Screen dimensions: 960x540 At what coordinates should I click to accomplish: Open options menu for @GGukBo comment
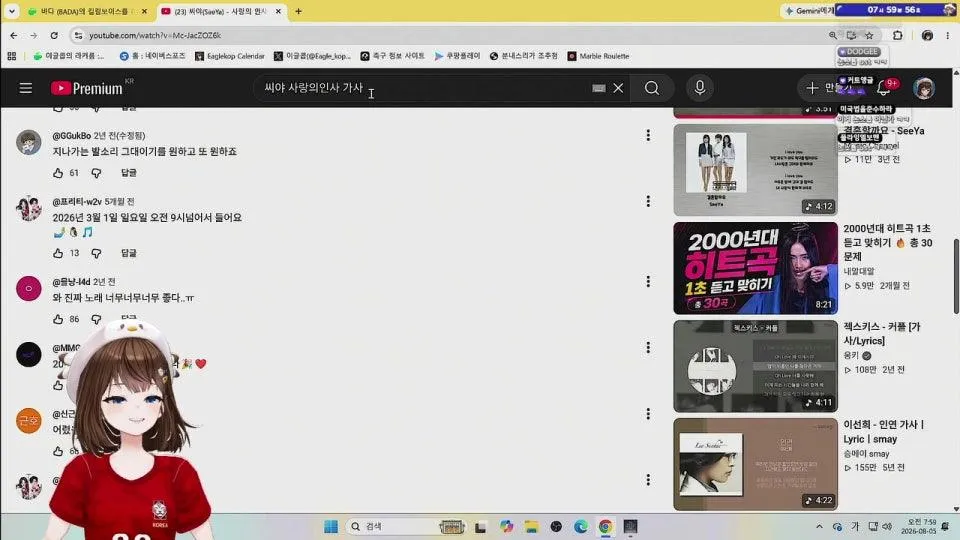[648, 135]
